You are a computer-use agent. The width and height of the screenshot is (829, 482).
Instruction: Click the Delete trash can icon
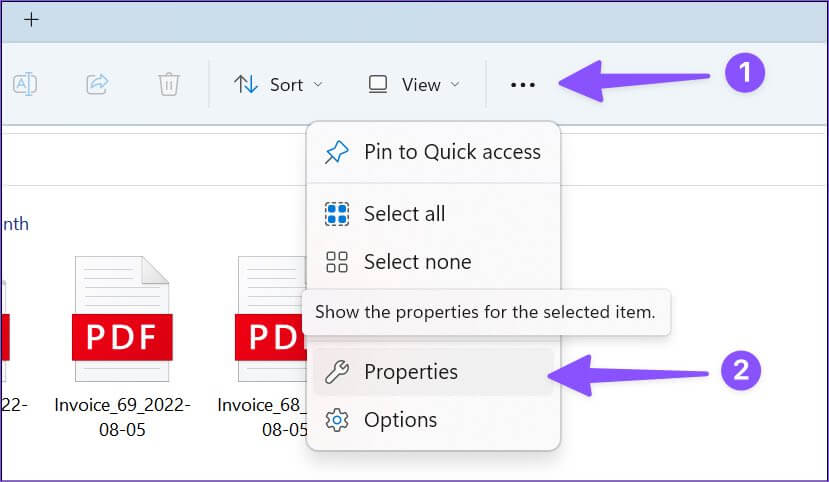pos(169,84)
